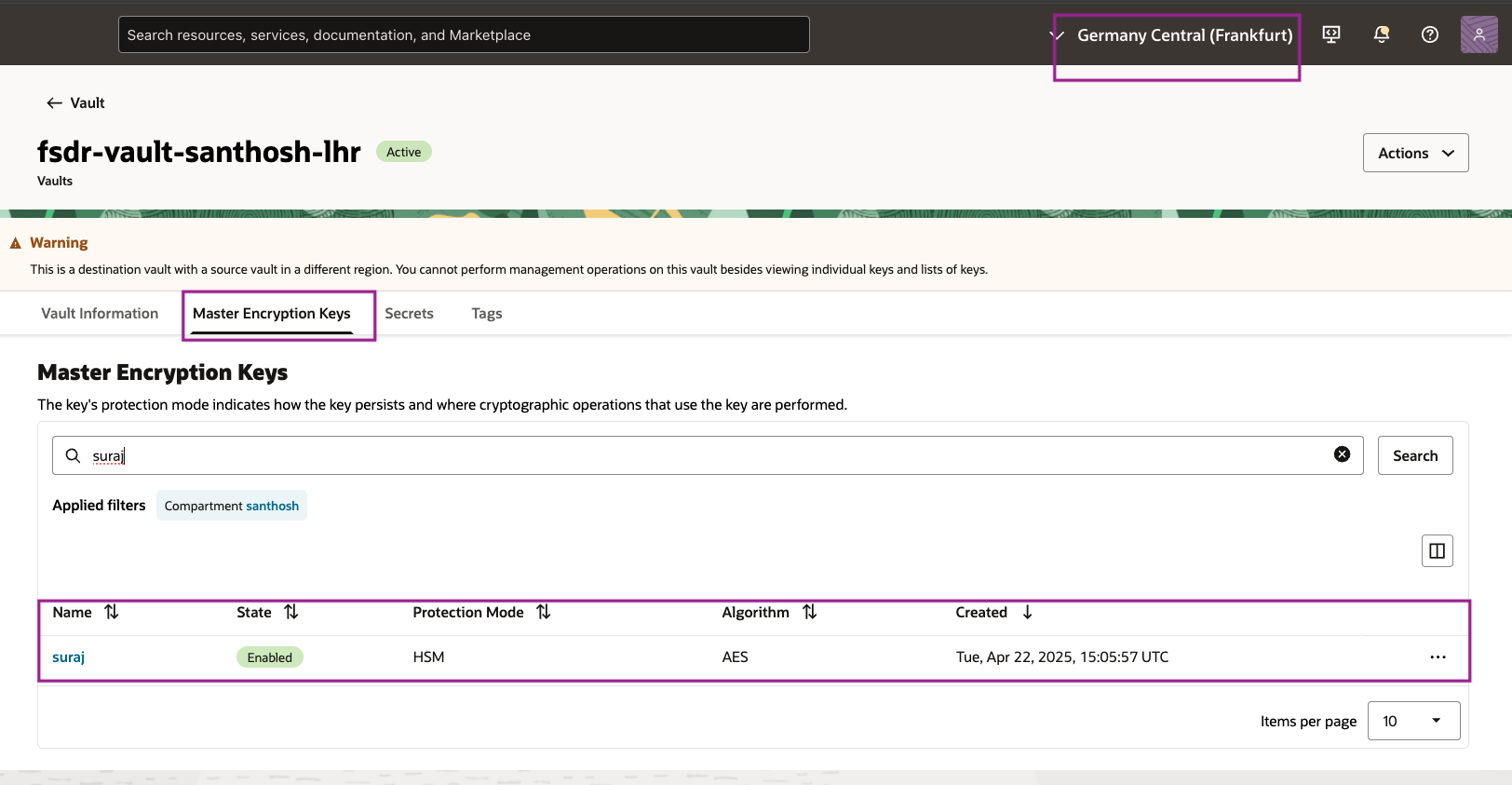Expand the Items per page dropdown
Image resolution: width=1512 pixels, height=785 pixels.
[1413, 721]
